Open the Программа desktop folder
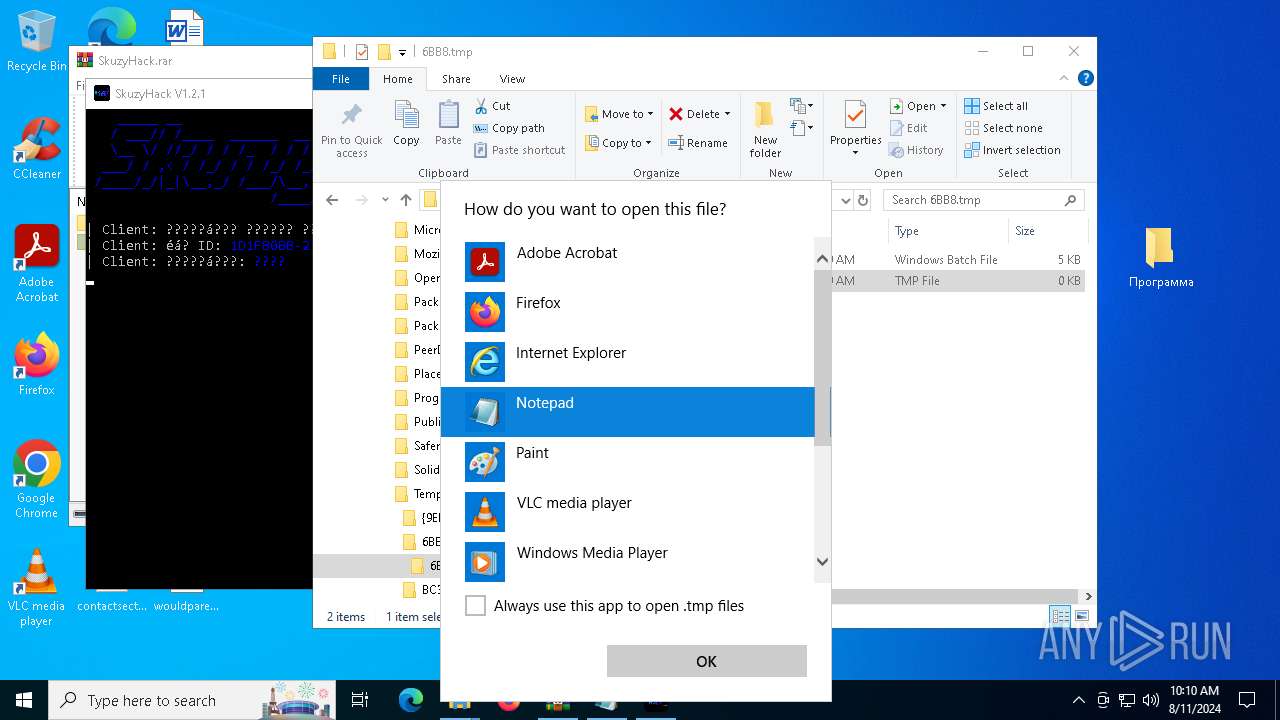Screen dimensions: 1280x720 1161,258
